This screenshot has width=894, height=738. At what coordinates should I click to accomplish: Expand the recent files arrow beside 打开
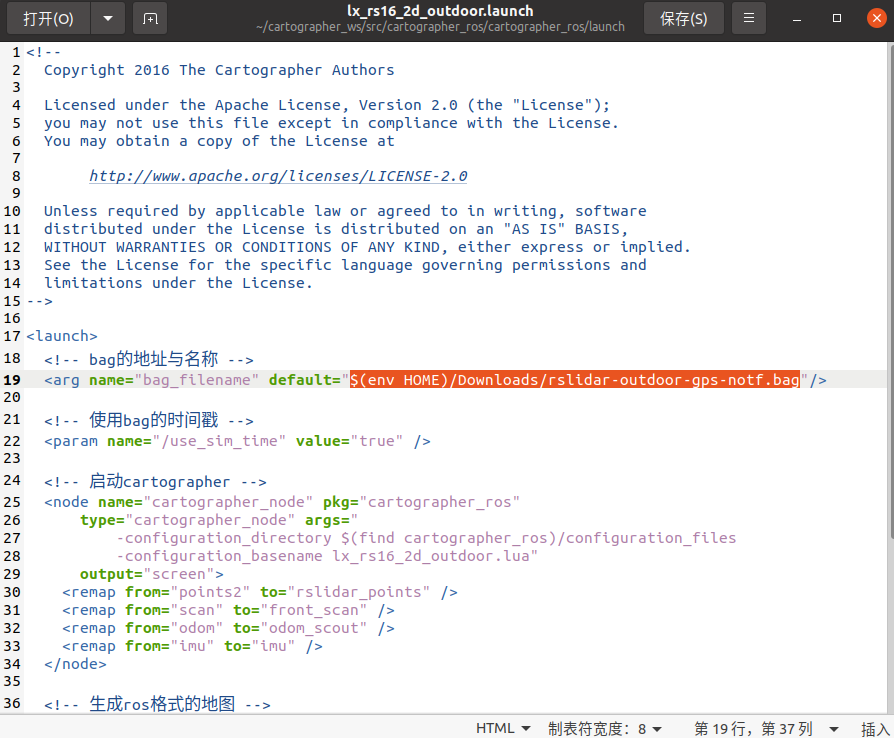(108, 19)
